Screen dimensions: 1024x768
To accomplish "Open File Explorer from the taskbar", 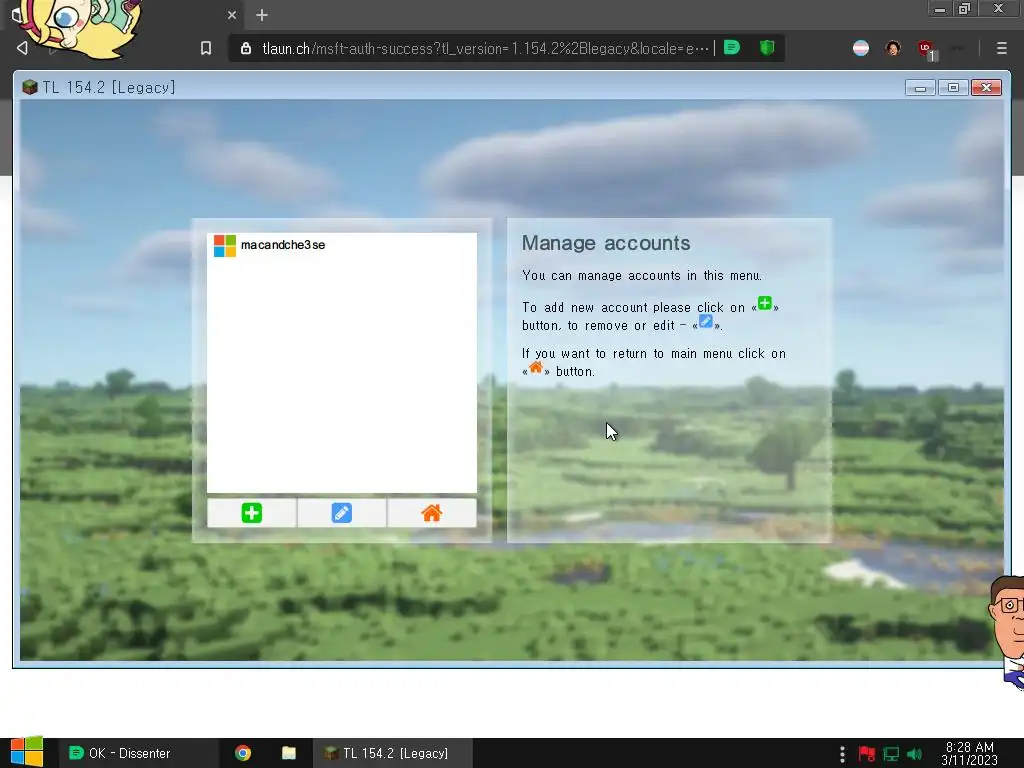I will point(289,753).
